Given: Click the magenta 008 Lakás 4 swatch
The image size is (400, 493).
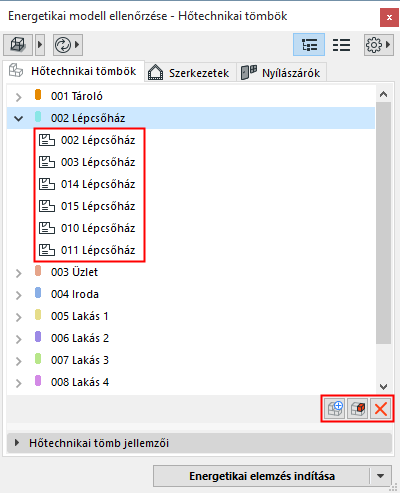Looking at the screenshot, I should click(x=38, y=381).
